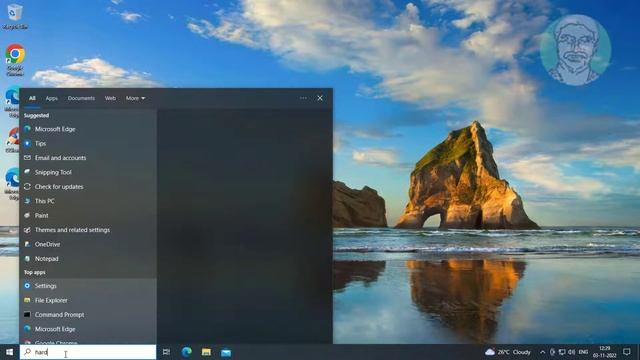This screenshot has width=640, height=360.
Task: Open File Explorer under Top apps
Action: (x=88, y=300)
